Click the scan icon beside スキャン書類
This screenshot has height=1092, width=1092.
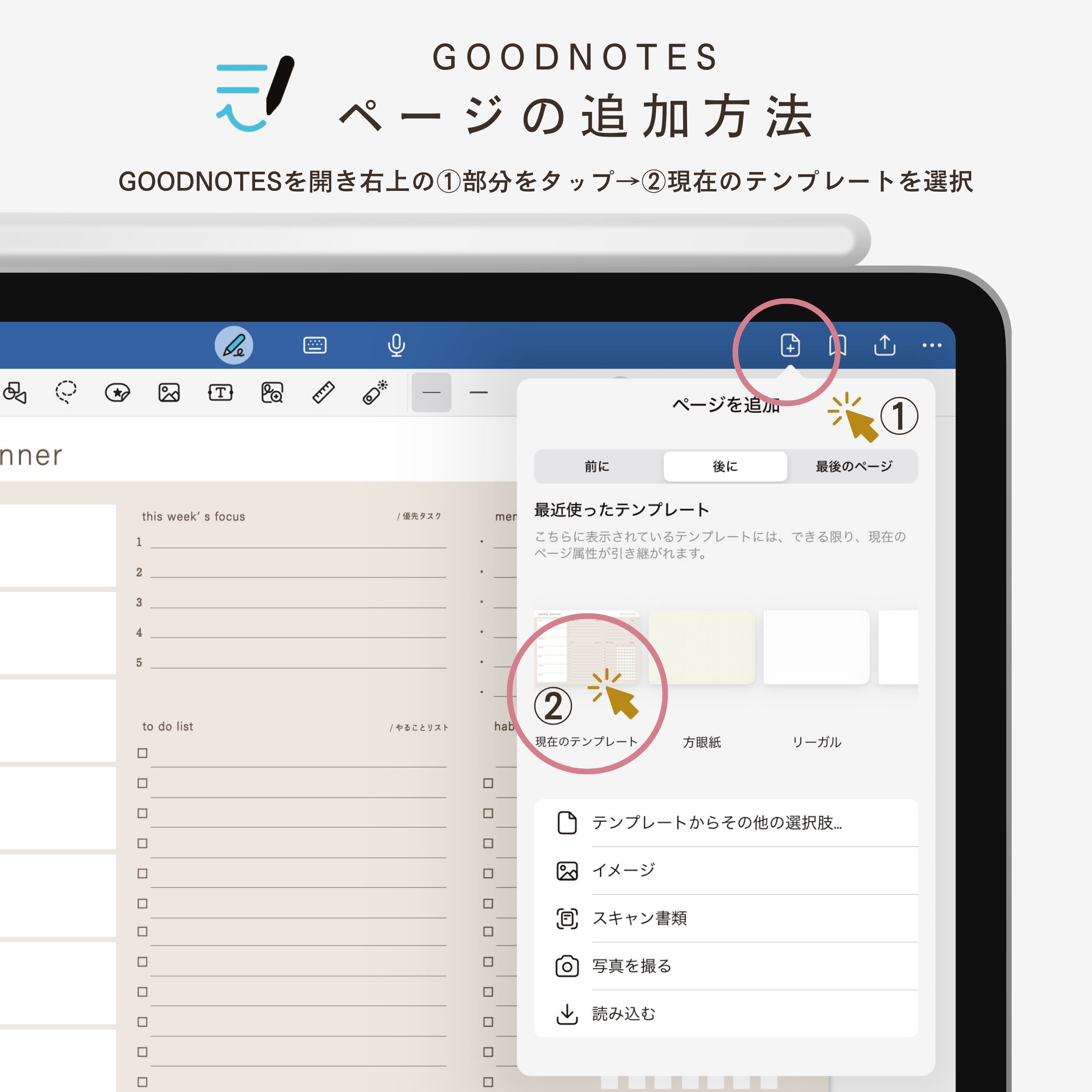coord(567,919)
